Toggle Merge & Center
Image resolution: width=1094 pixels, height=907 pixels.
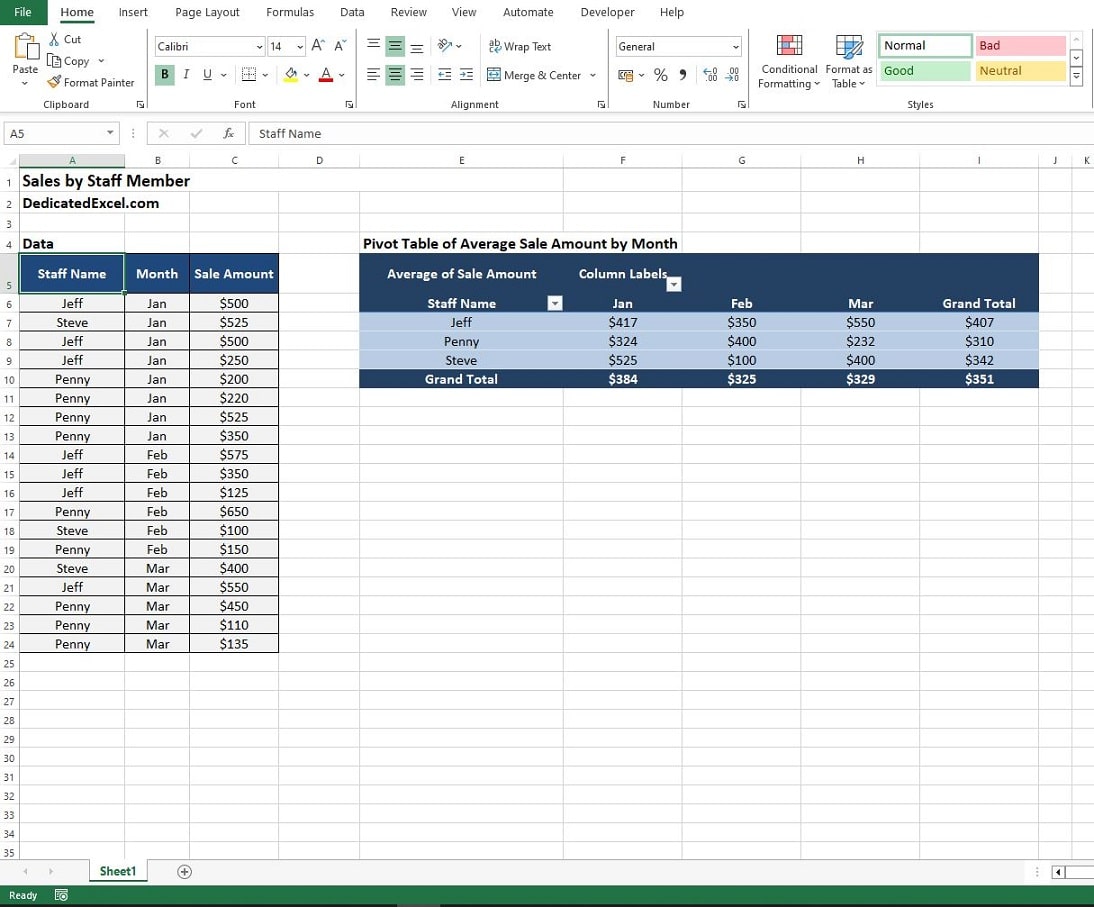coord(535,75)
